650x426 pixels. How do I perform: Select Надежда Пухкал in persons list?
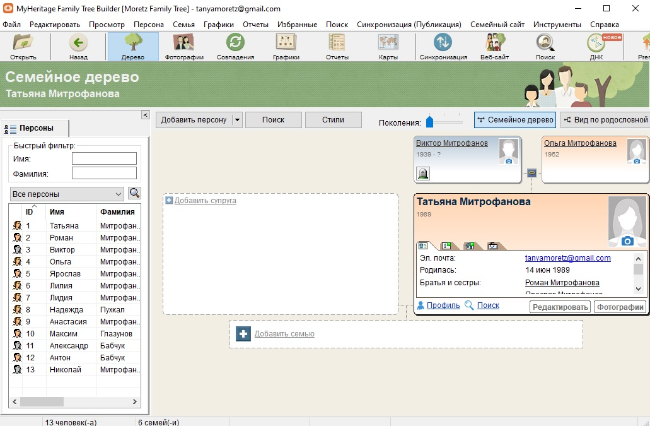coord(75,310)
